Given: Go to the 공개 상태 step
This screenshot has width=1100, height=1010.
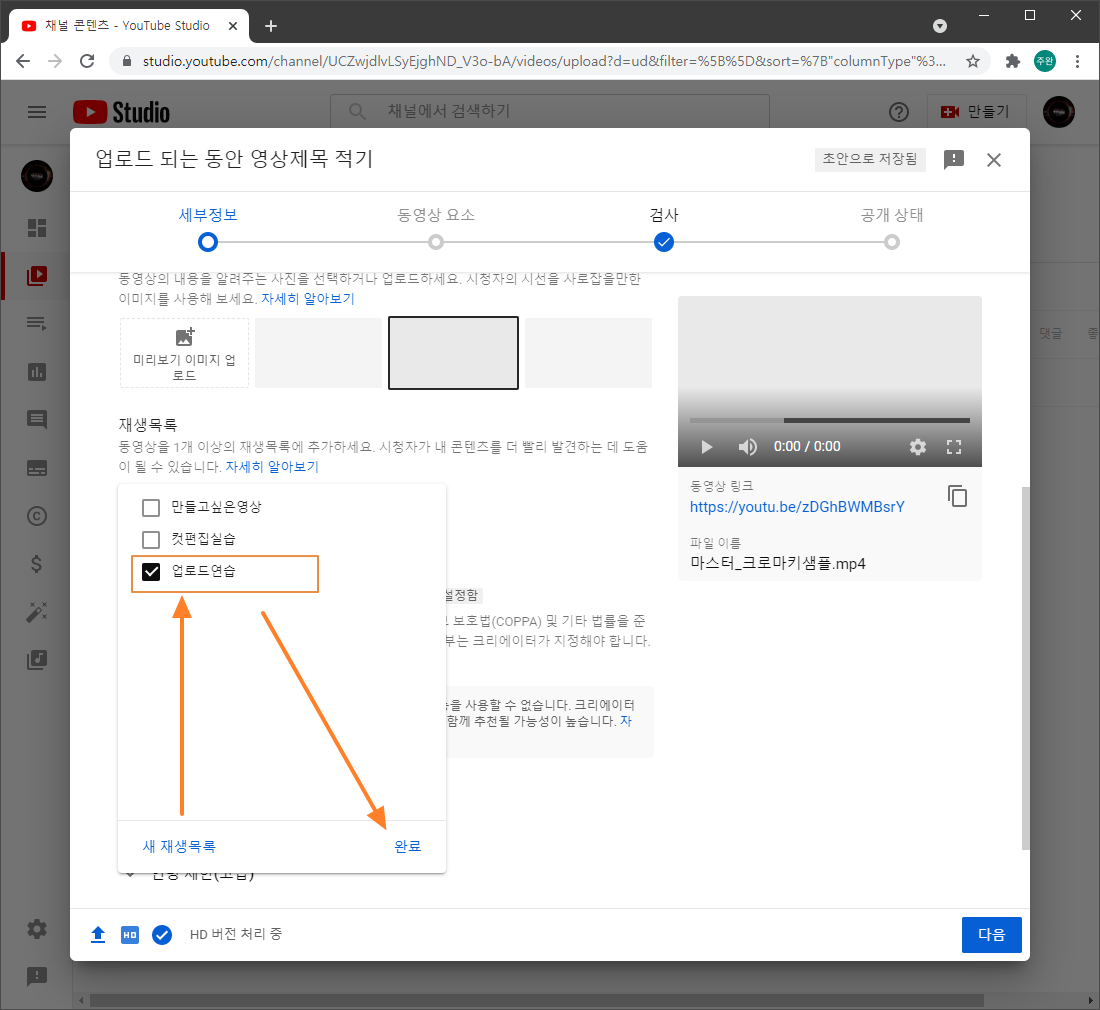Looking at the screenshot, I should tap(892, 228).
